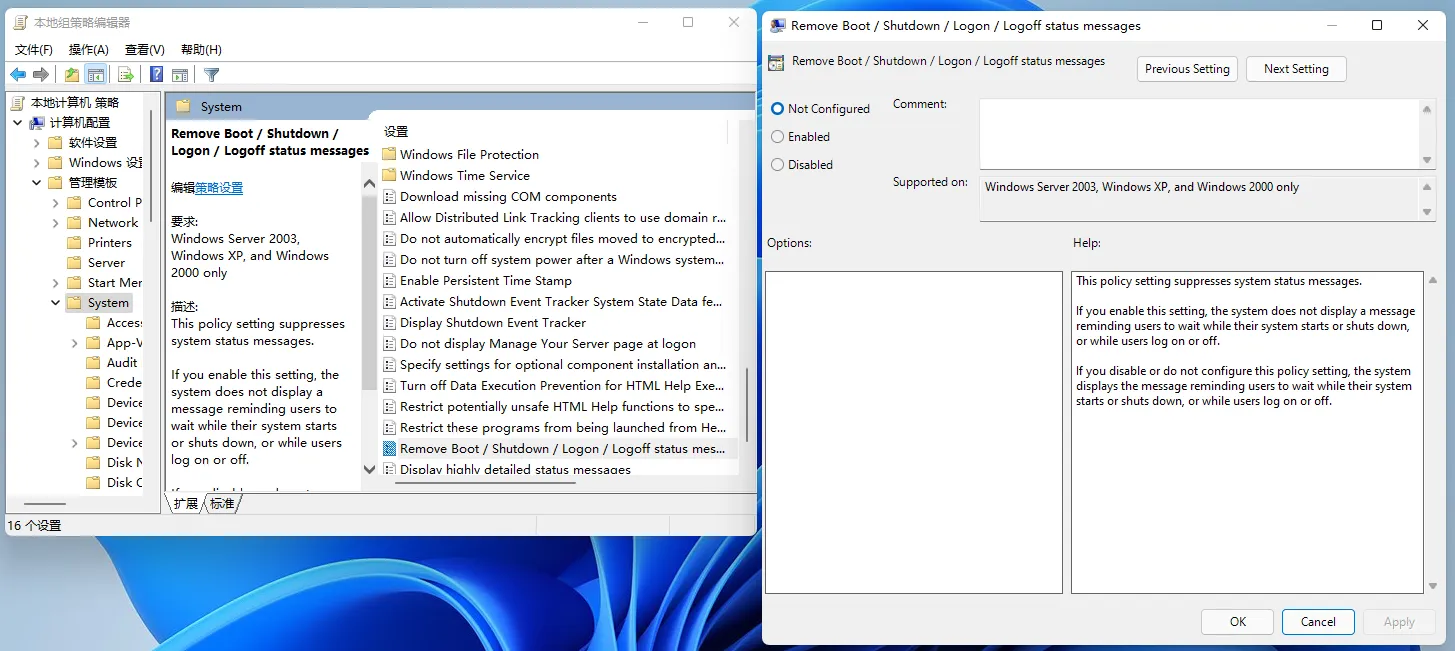
Task: Open Help via the blue question mark icon
Action: (156, 75)
